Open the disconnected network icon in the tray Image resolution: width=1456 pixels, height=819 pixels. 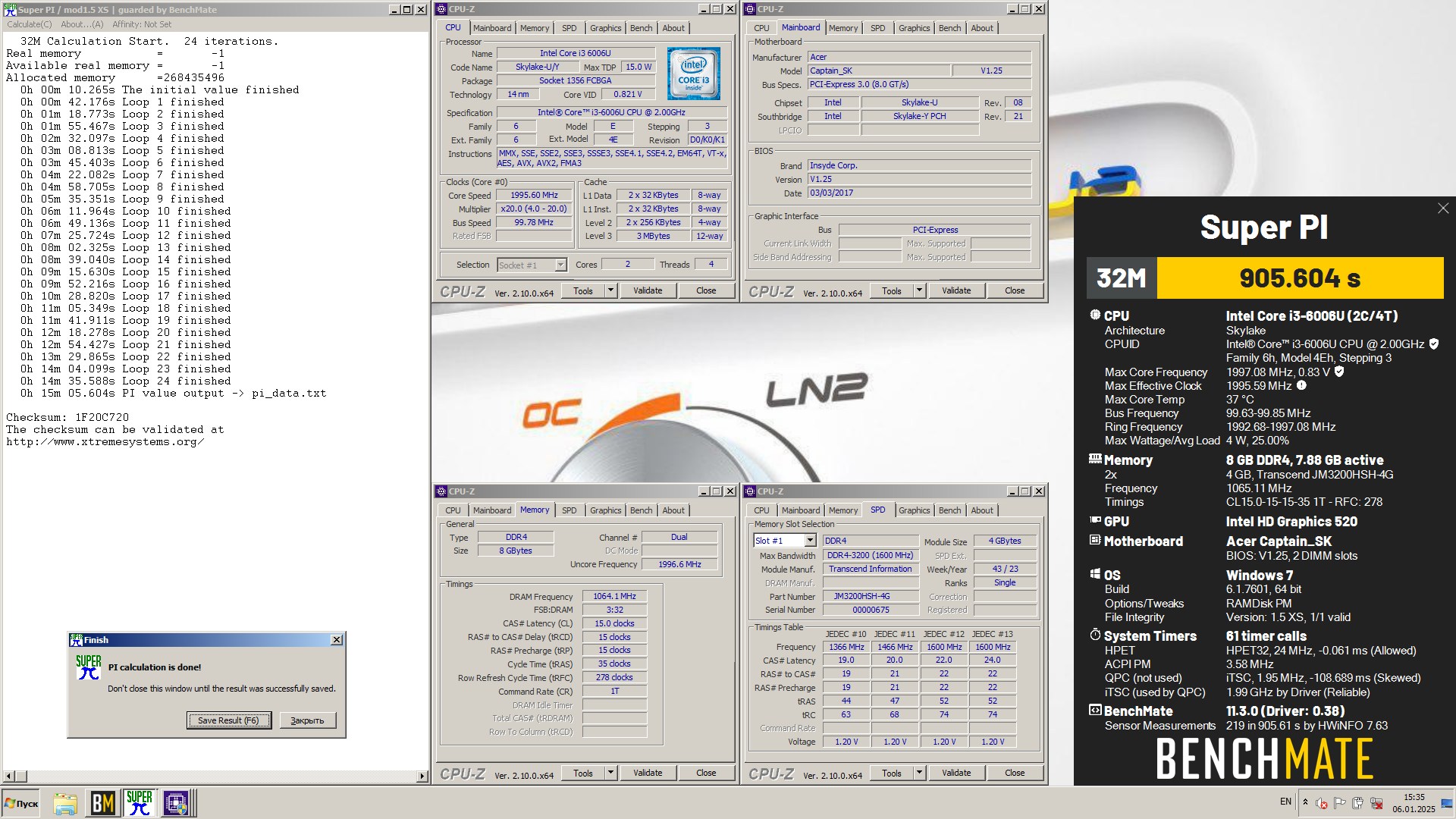click(x=1376, y=803)
